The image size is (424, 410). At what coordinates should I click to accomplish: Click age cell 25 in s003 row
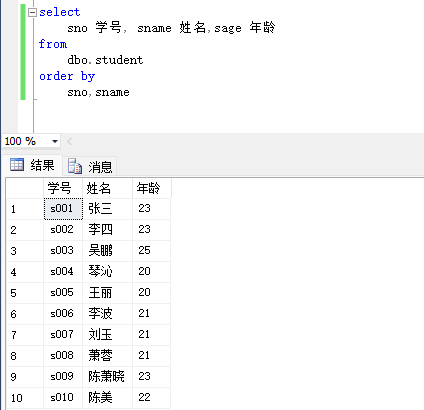pos(151,251)
